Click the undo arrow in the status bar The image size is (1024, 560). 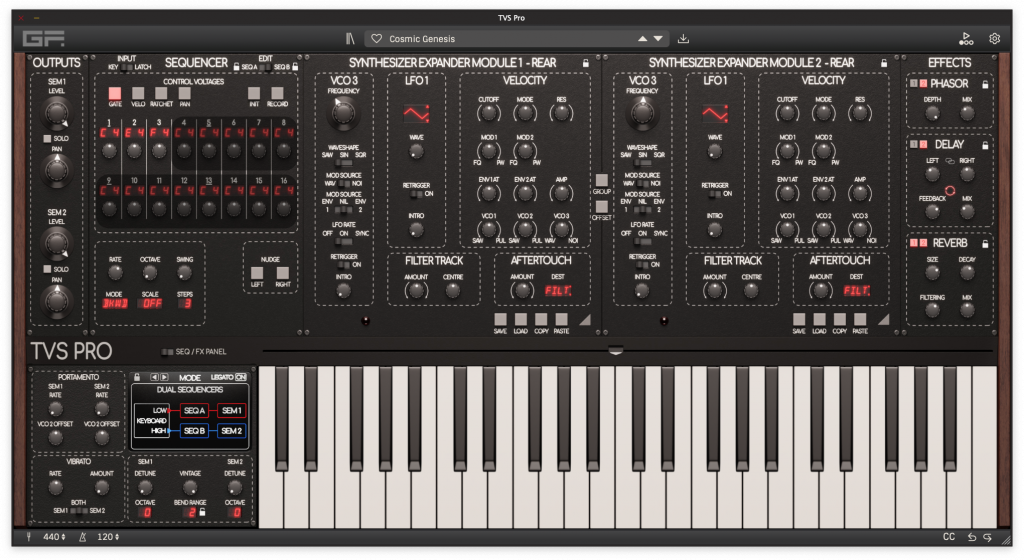972,537
